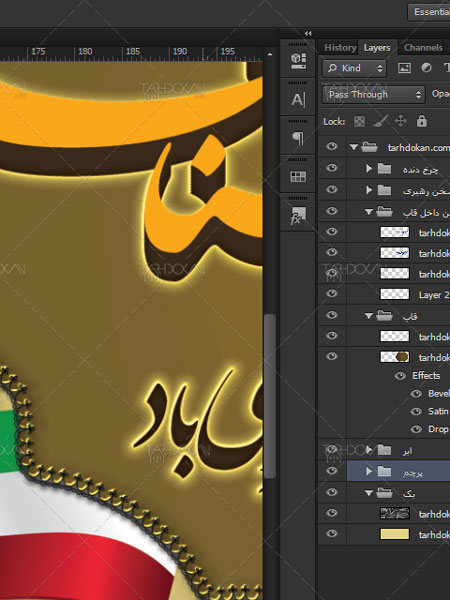Click the چرخ دنده group folder icon

pos(384,168)
